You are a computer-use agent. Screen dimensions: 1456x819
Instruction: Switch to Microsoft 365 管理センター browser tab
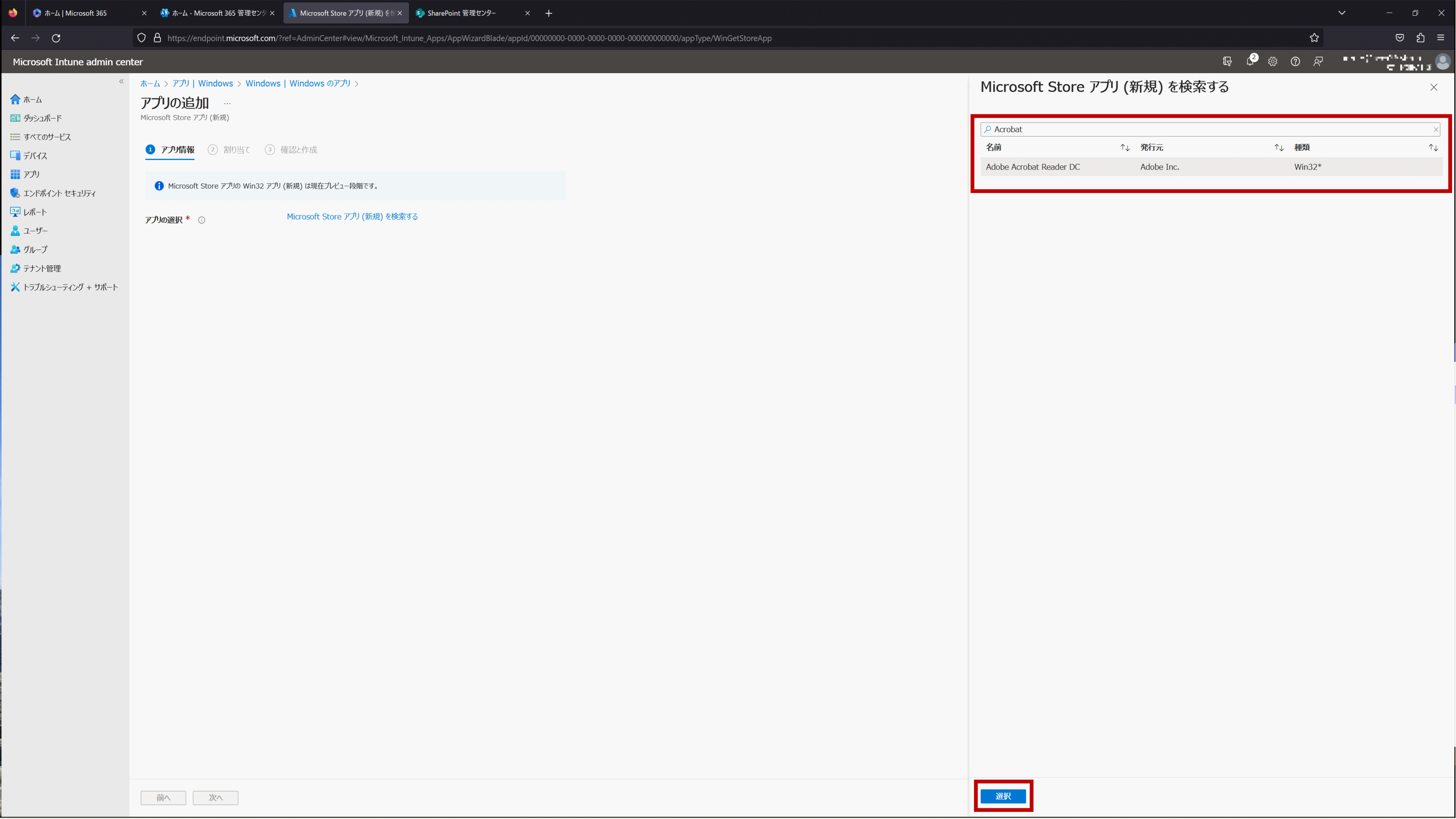pyautogui.click(x=218, y=13)
